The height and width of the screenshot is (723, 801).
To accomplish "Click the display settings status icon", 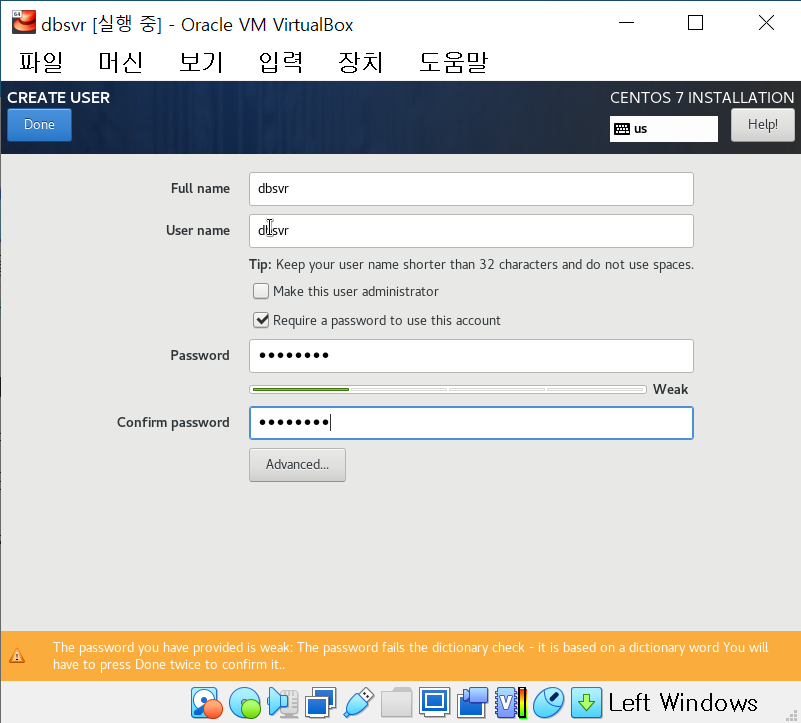I will click(434, 703).
